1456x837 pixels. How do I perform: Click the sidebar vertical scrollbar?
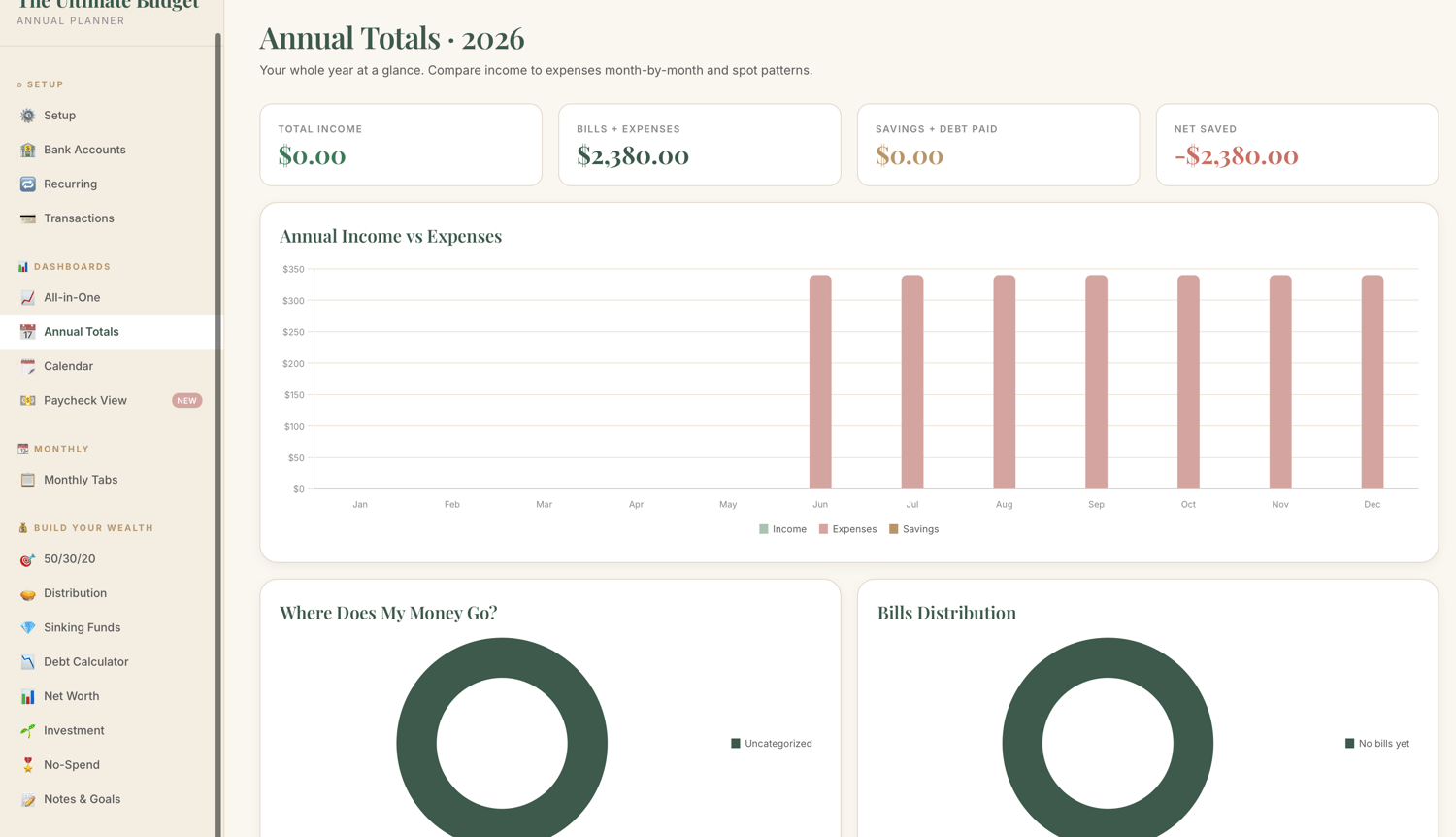pyautogui.click(x=218, y=434)
